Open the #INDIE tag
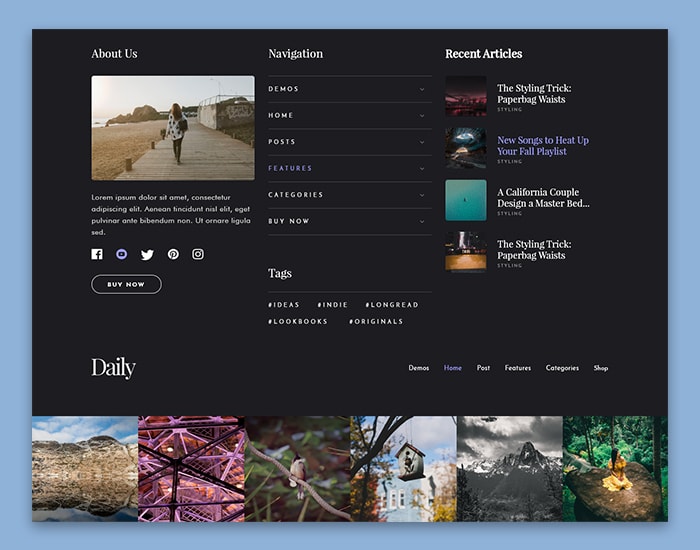This screenshot has width=700, height=550. 333,305
